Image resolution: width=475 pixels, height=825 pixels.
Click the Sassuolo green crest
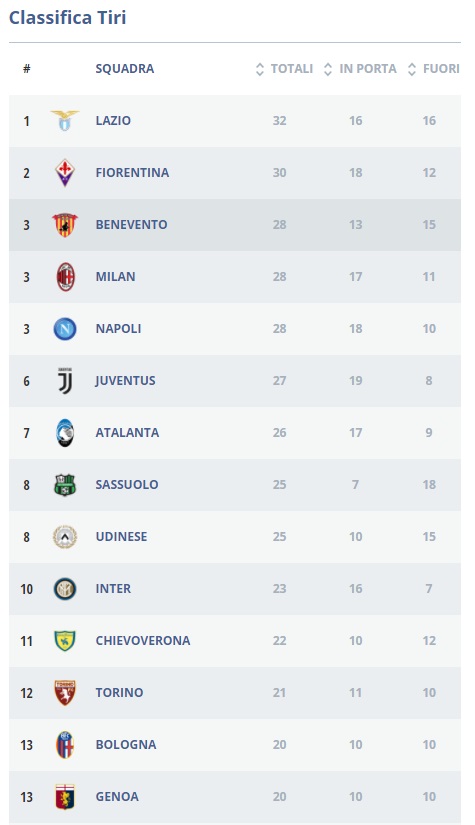click(x=65, y=485)
